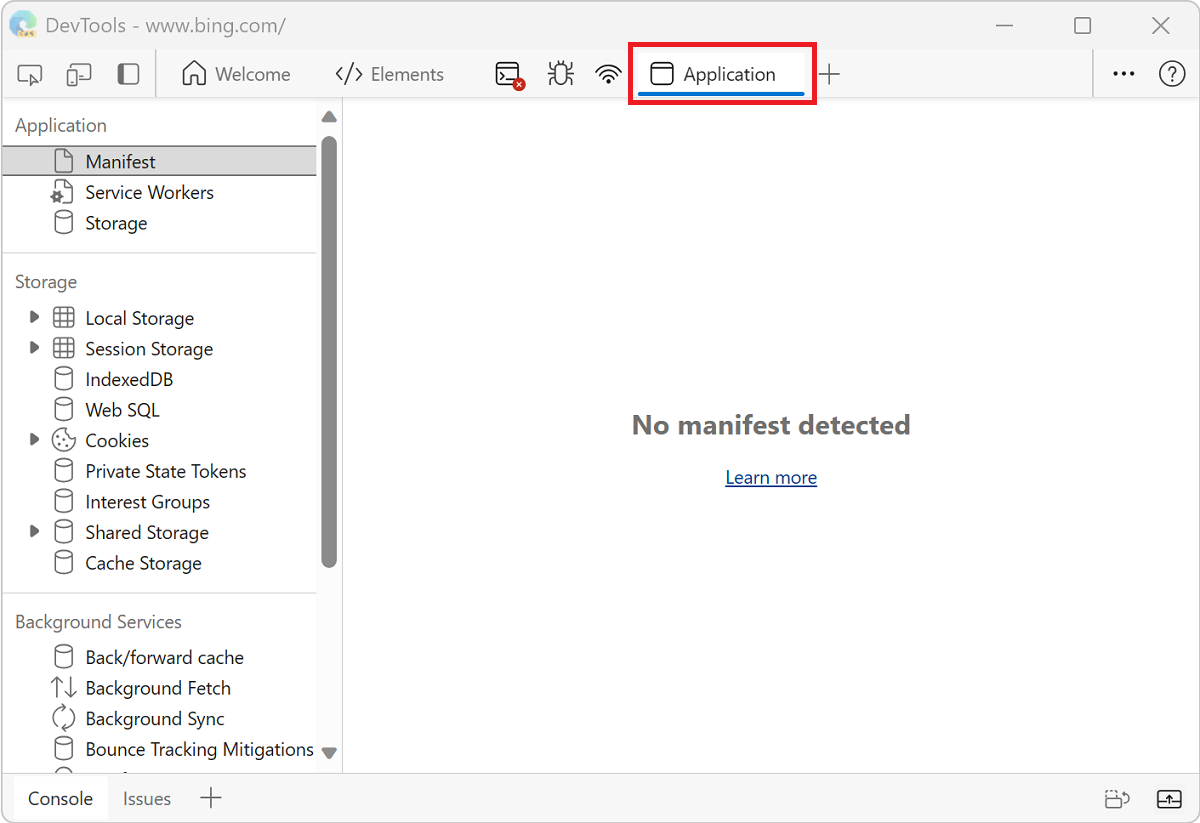
Task: Select Background Sync item
Action: coord(159,718)
